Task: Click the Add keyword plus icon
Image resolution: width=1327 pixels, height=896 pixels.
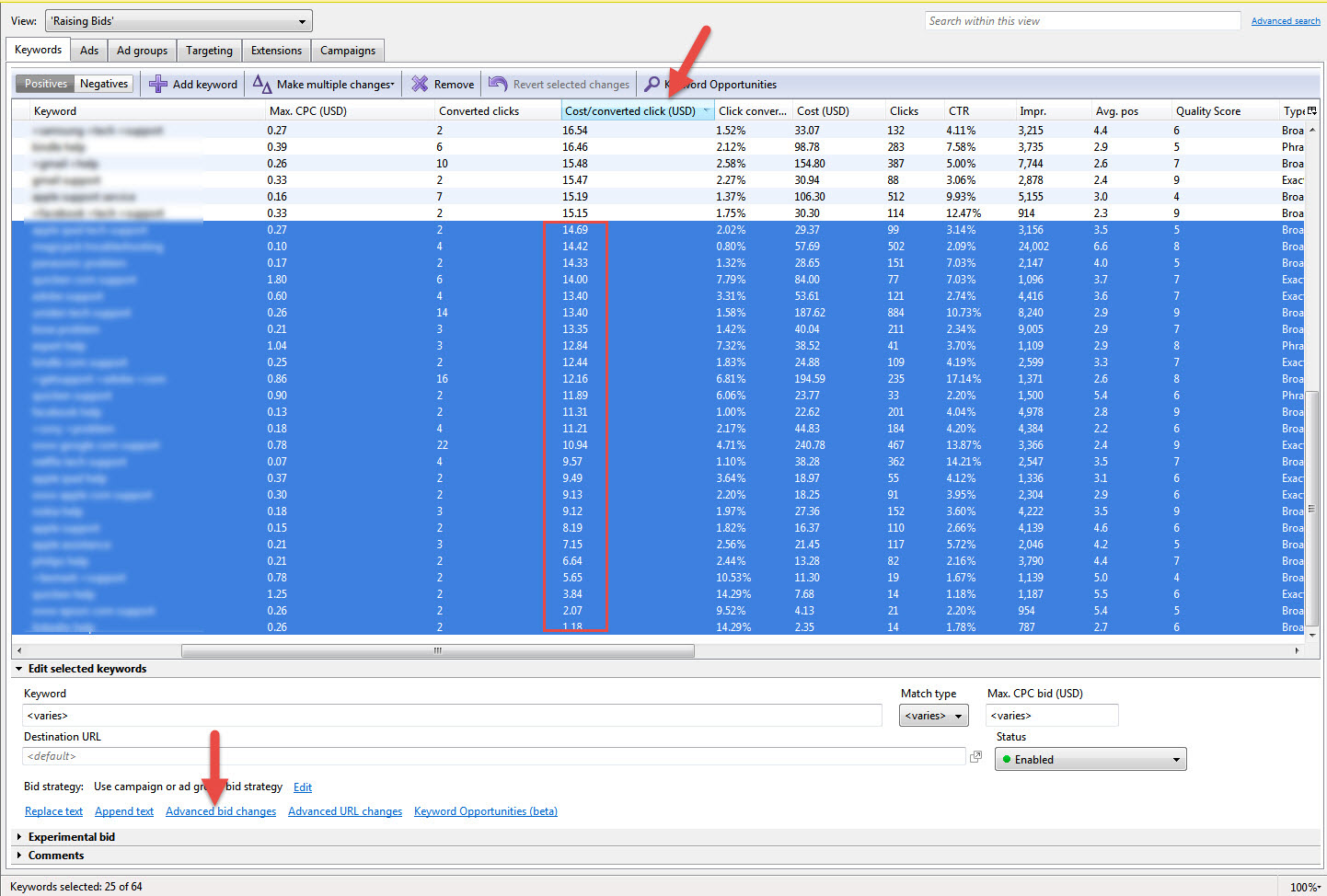Action: pyautogui.click(x=158, y=84)
